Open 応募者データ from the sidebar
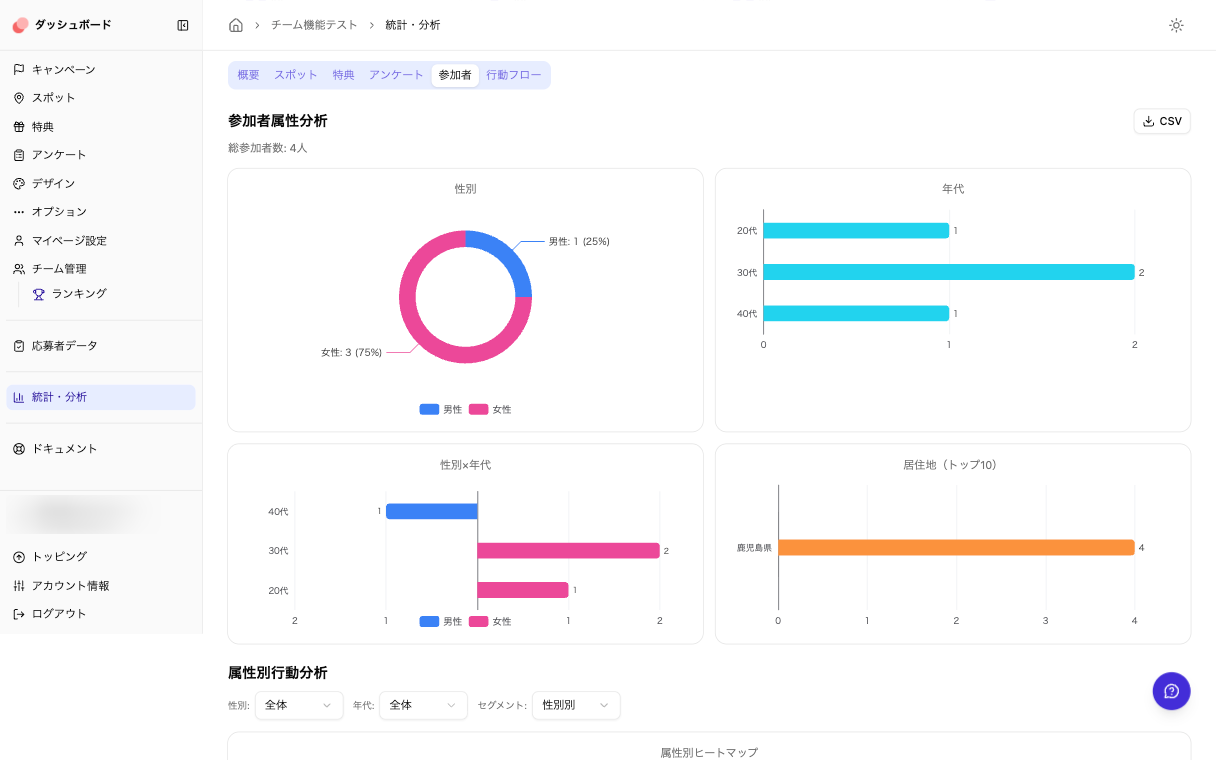Screen dimensions: 1216x760 (x=65, y=344)
